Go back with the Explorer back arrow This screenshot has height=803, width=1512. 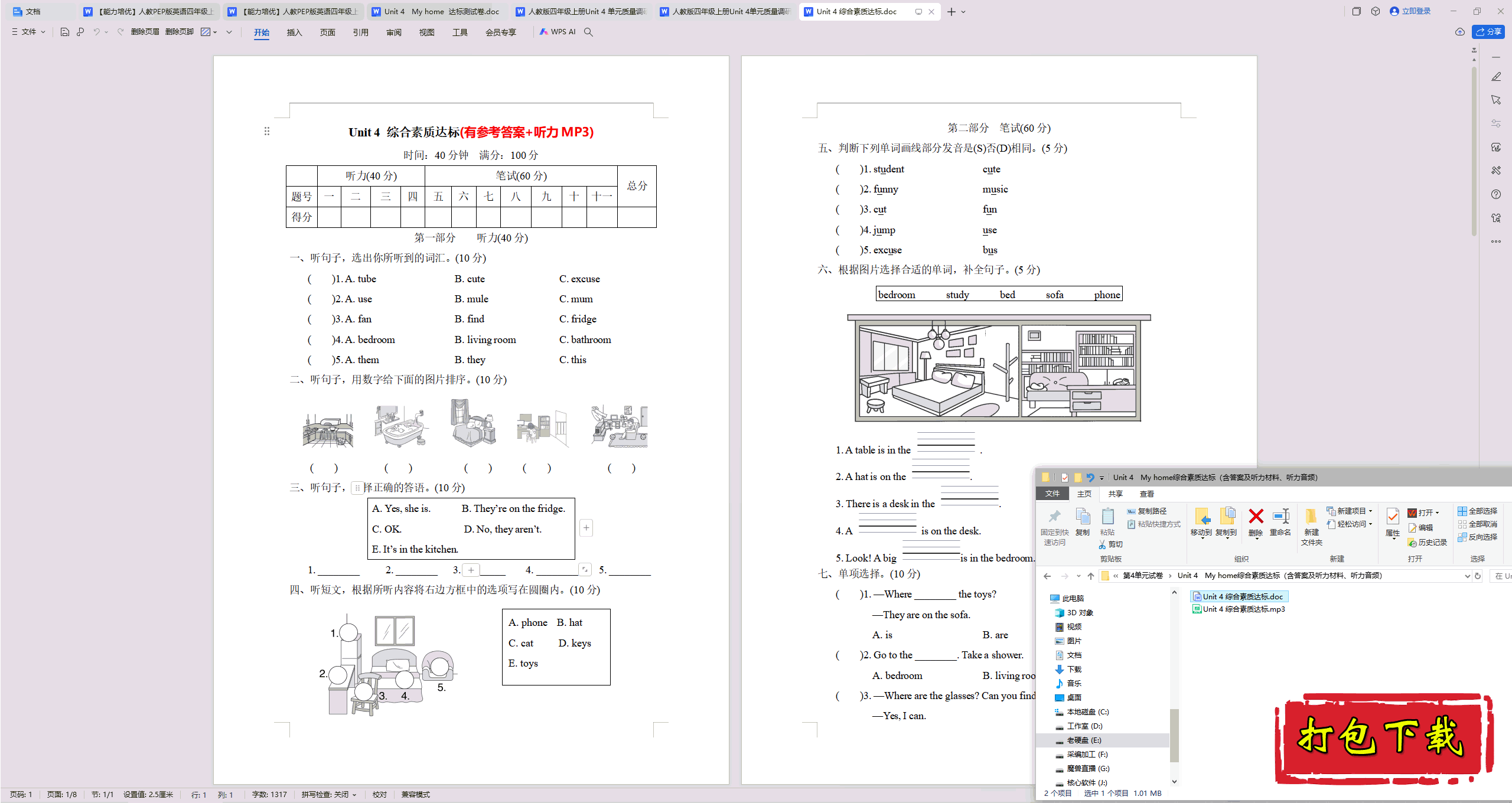tap(1047, 576)
